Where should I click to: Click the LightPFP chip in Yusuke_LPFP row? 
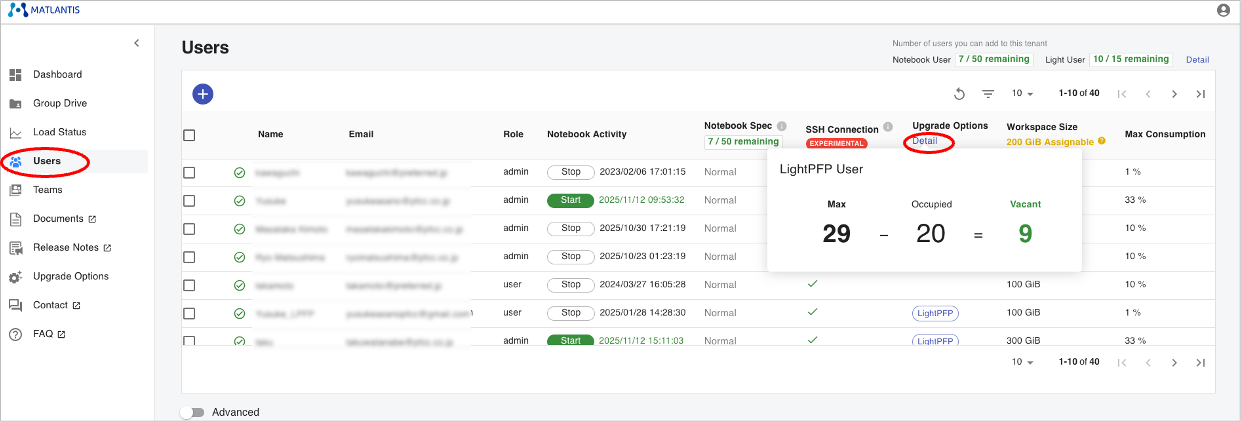[935, 313]
